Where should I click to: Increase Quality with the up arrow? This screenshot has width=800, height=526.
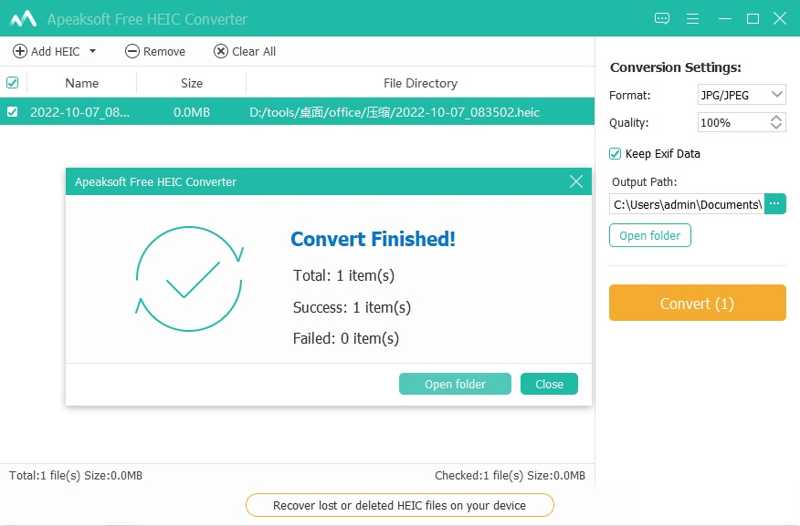(776, 118)
